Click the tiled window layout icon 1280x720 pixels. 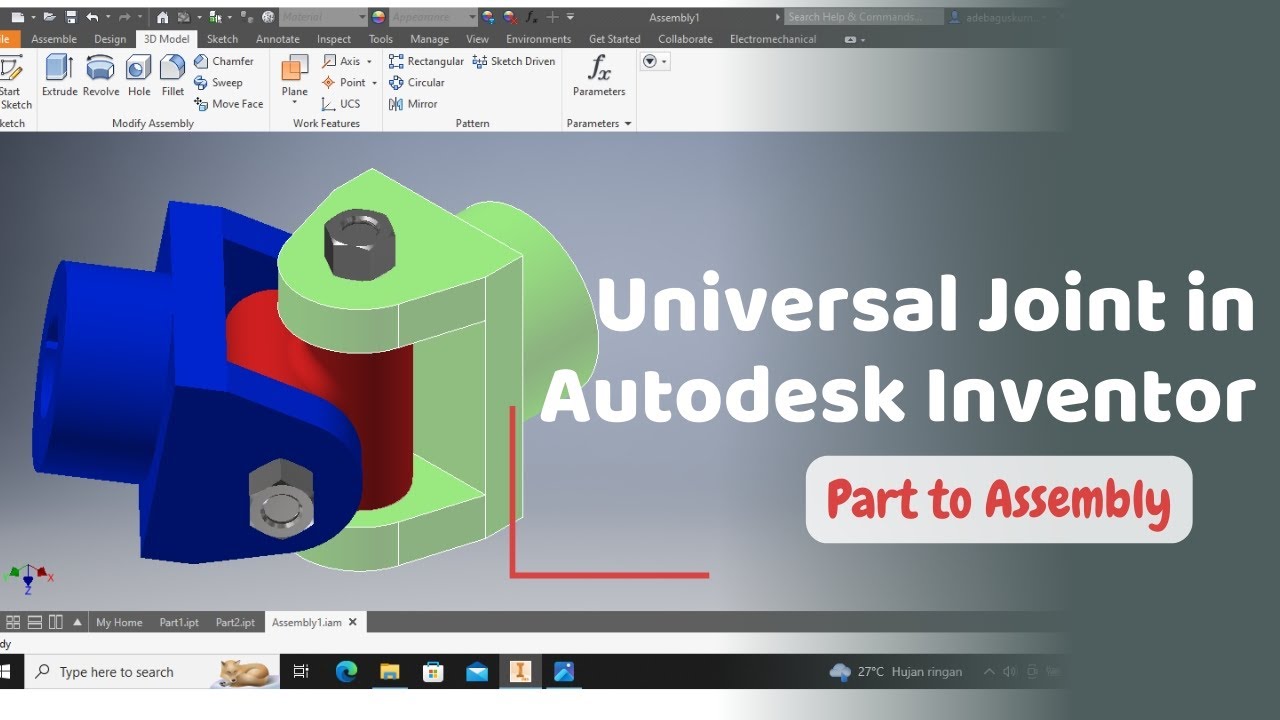13,622
